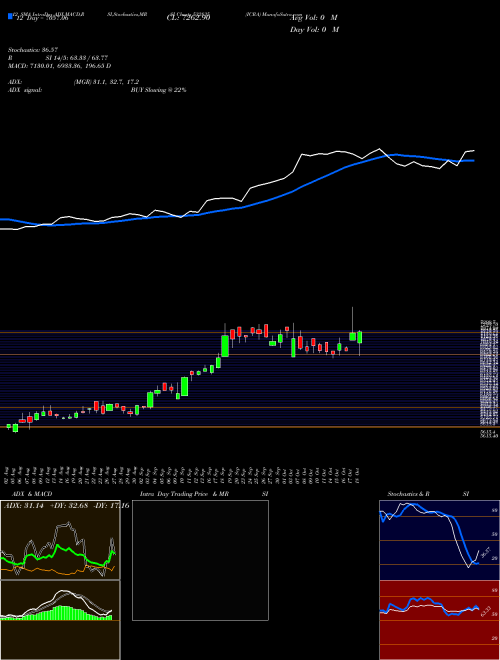Click the right end of the white price line
This screenshot has width=500, height=660.
[x=473, y=150]
